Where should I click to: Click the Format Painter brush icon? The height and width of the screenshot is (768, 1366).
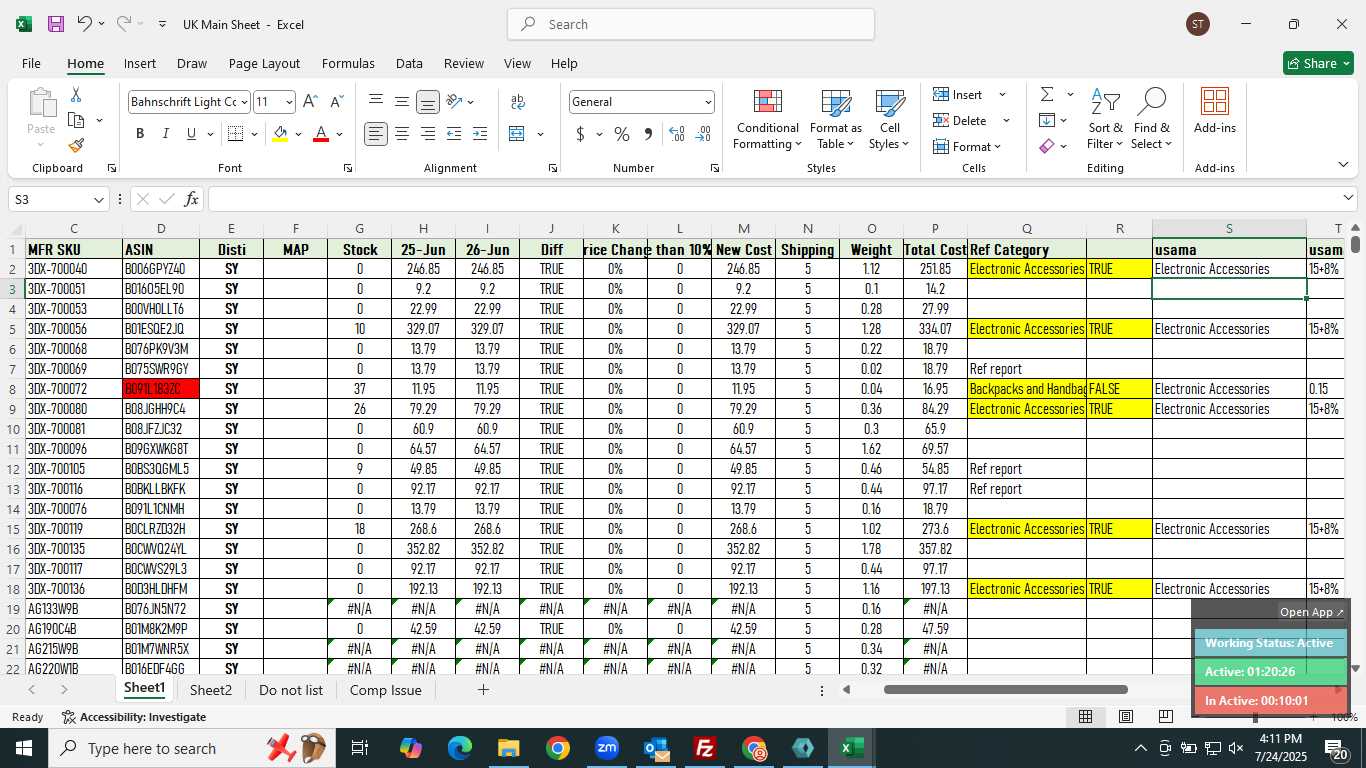[x=76, y=145]
